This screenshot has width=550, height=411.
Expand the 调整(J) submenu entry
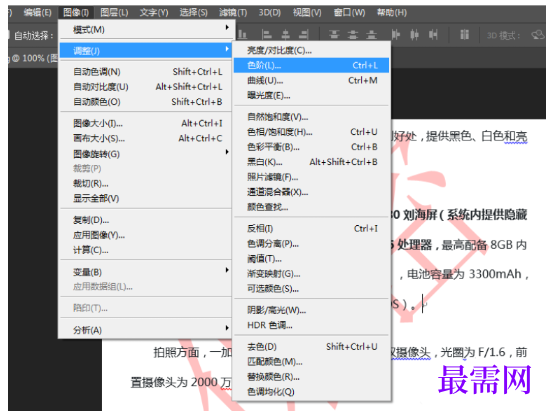coord(145,50)
